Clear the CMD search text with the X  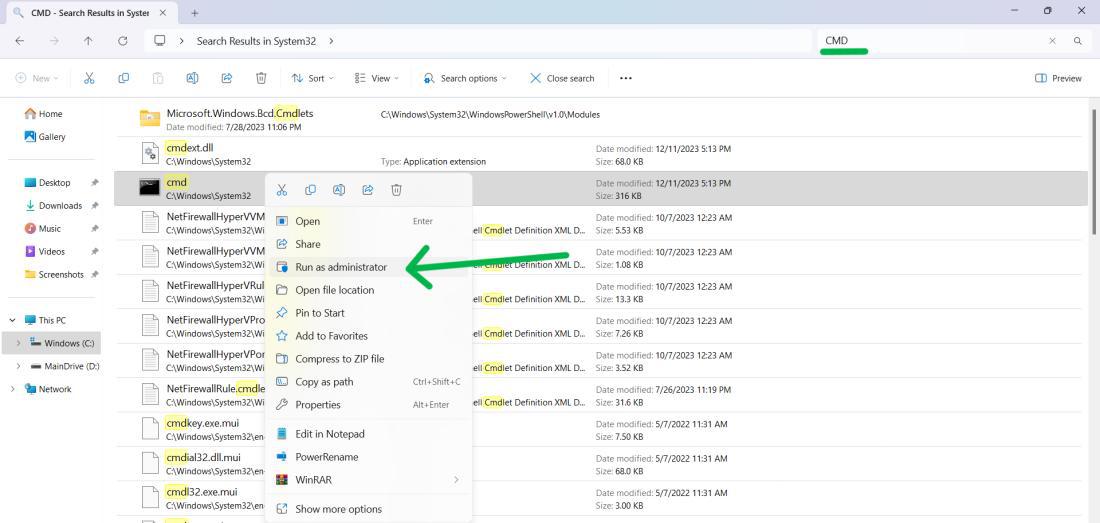[1052, 41]
